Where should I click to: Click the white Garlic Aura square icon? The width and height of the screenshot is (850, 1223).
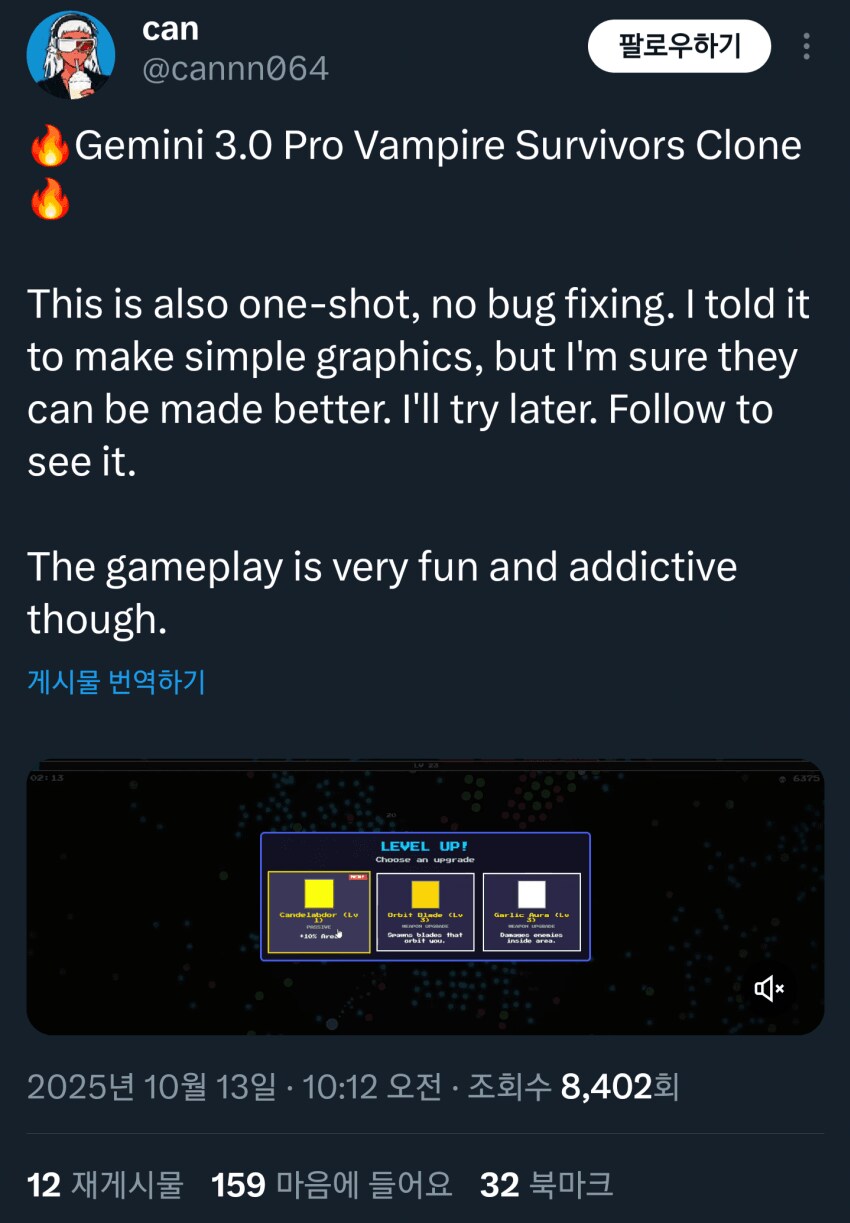point(532,894)
